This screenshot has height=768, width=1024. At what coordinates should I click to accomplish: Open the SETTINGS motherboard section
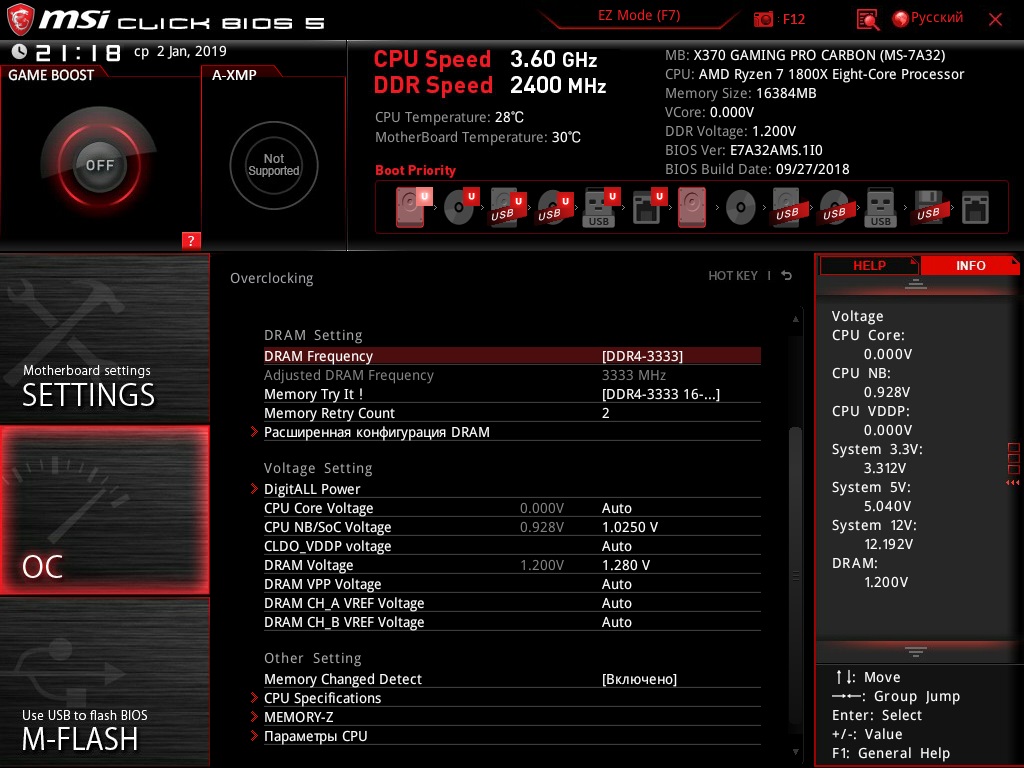pos(104,339)
